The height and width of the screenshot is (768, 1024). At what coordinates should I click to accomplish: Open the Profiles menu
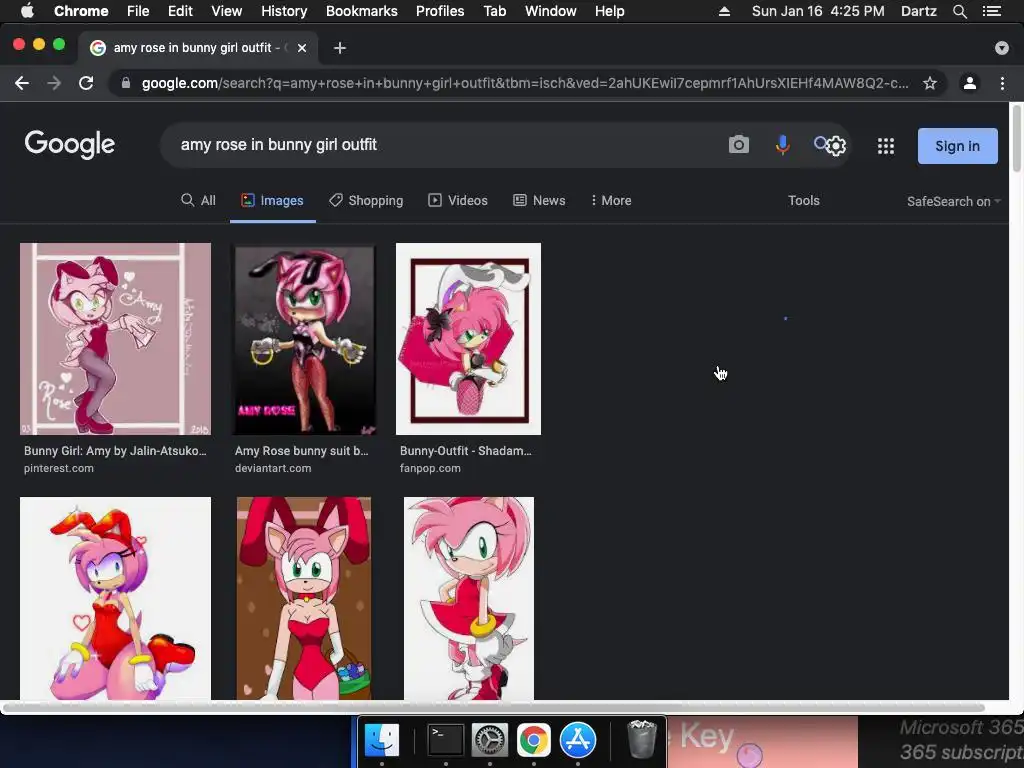pos(440,11)
